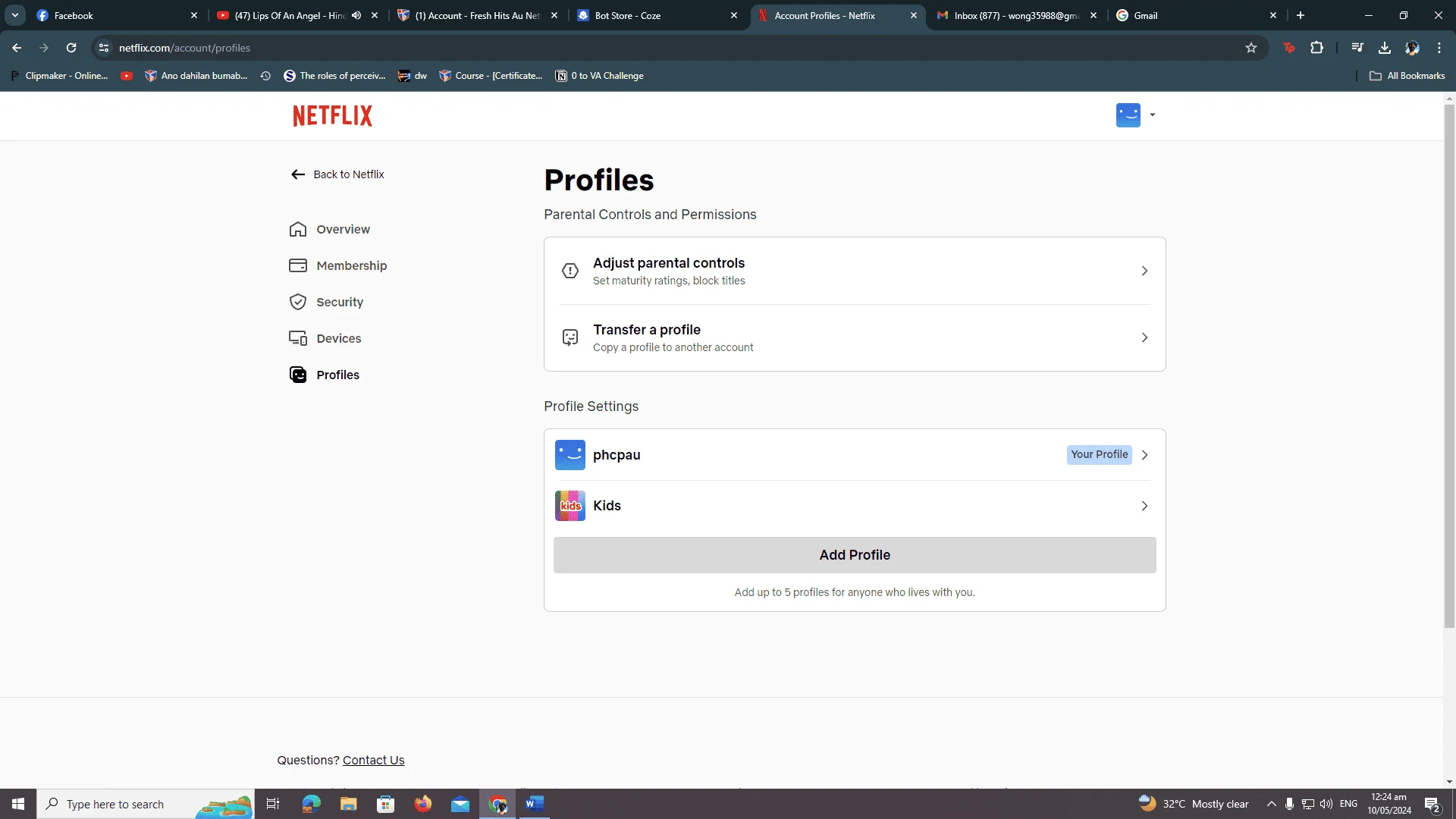The height and width of the screenshot is (819, 1456).
Task: Expand the Kids row chevron
Action: [x=1144, y=506]
